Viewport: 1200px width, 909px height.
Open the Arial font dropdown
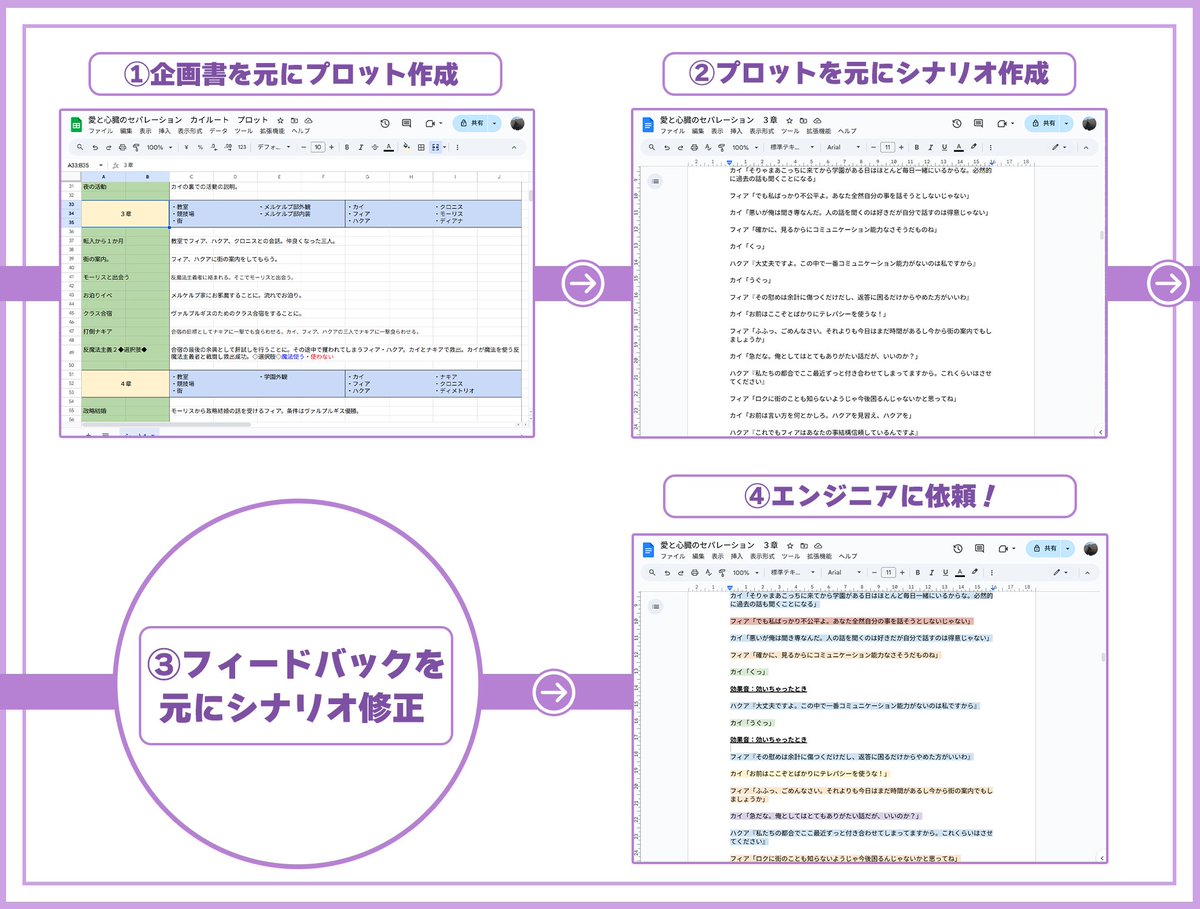click(834, 147)
